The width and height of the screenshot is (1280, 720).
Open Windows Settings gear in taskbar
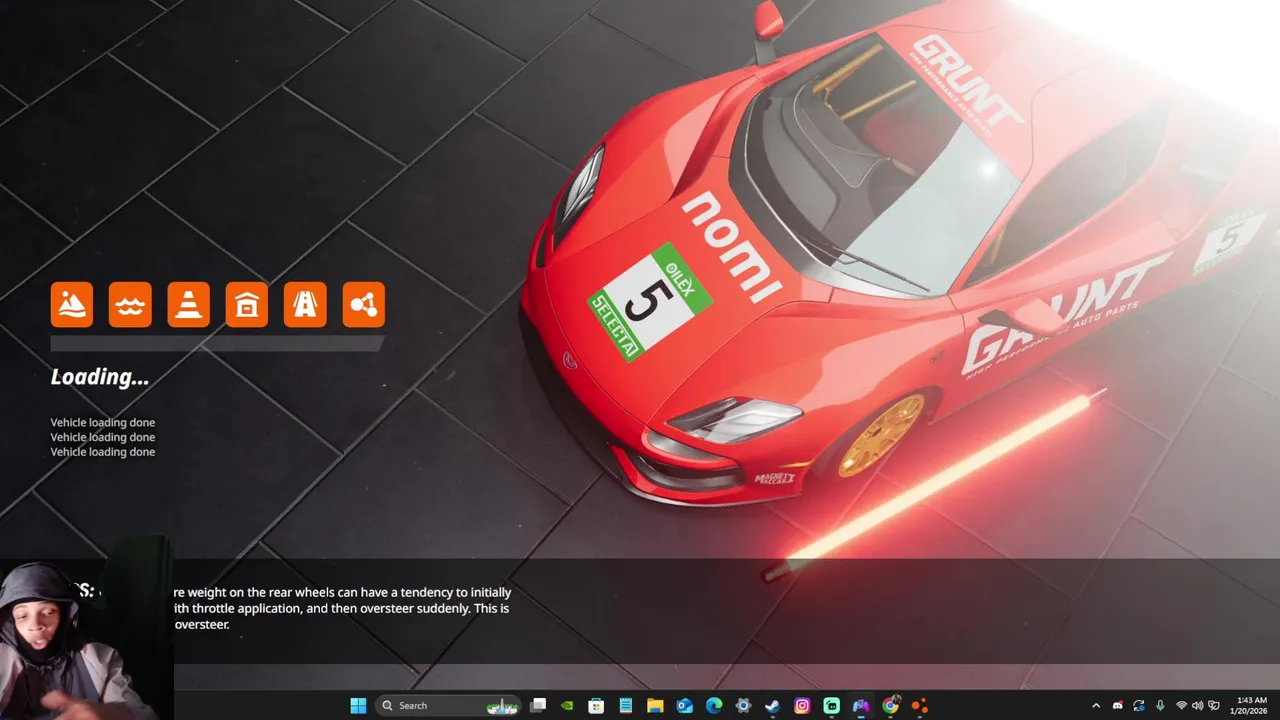tap(743, 705)
